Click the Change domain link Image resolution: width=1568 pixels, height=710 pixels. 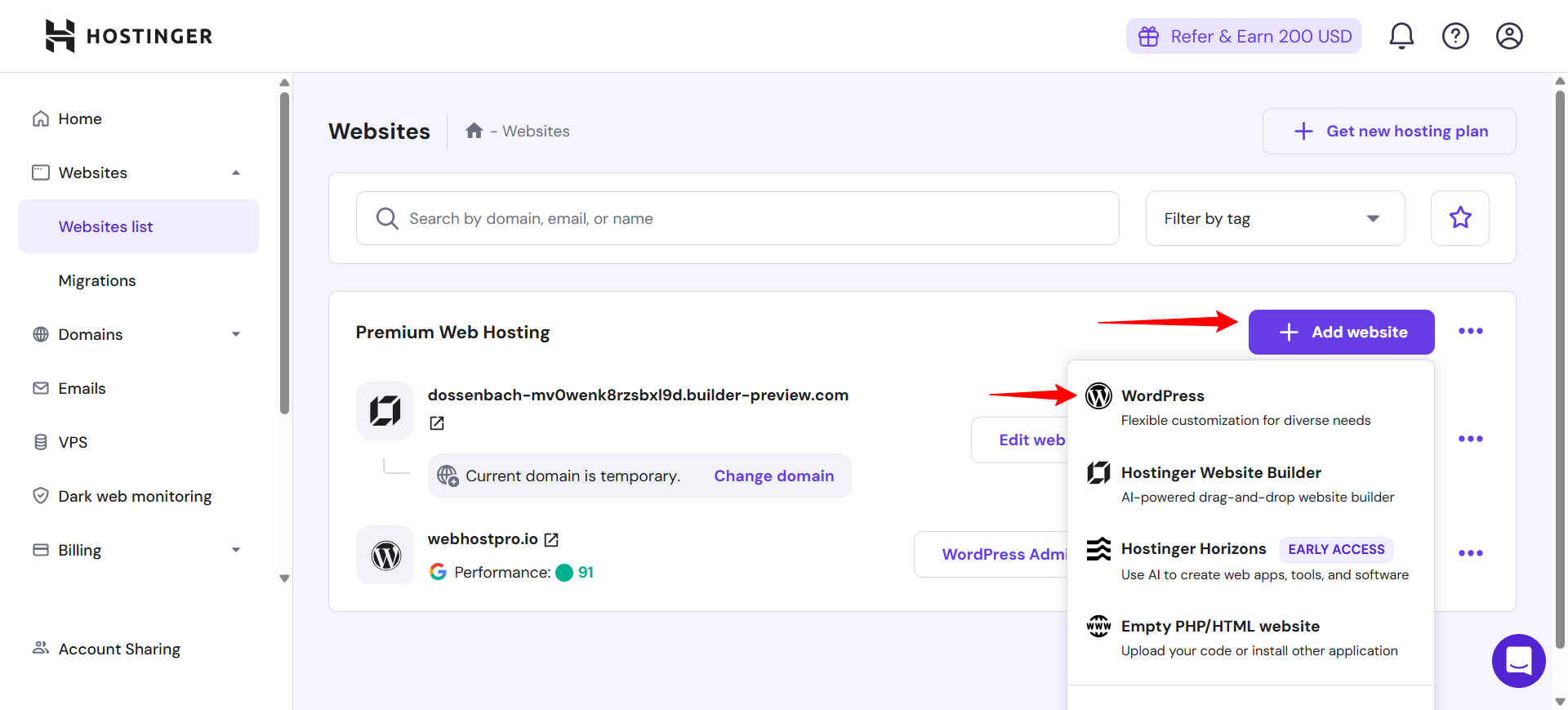(774, 476)
